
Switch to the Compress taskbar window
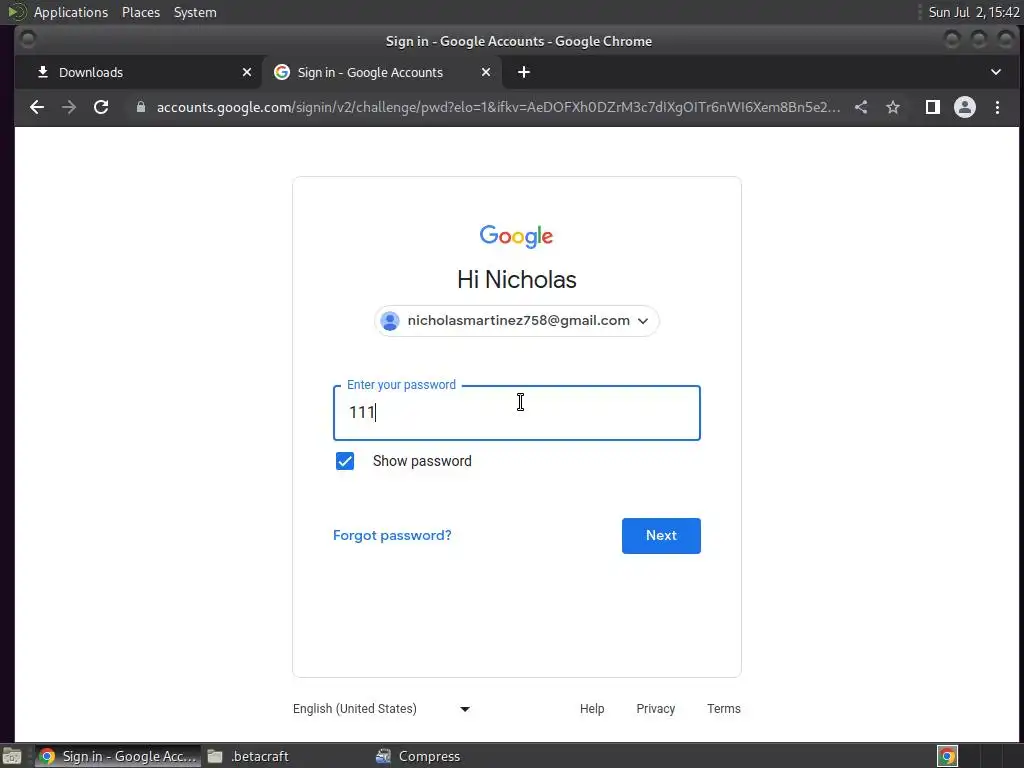418,756
